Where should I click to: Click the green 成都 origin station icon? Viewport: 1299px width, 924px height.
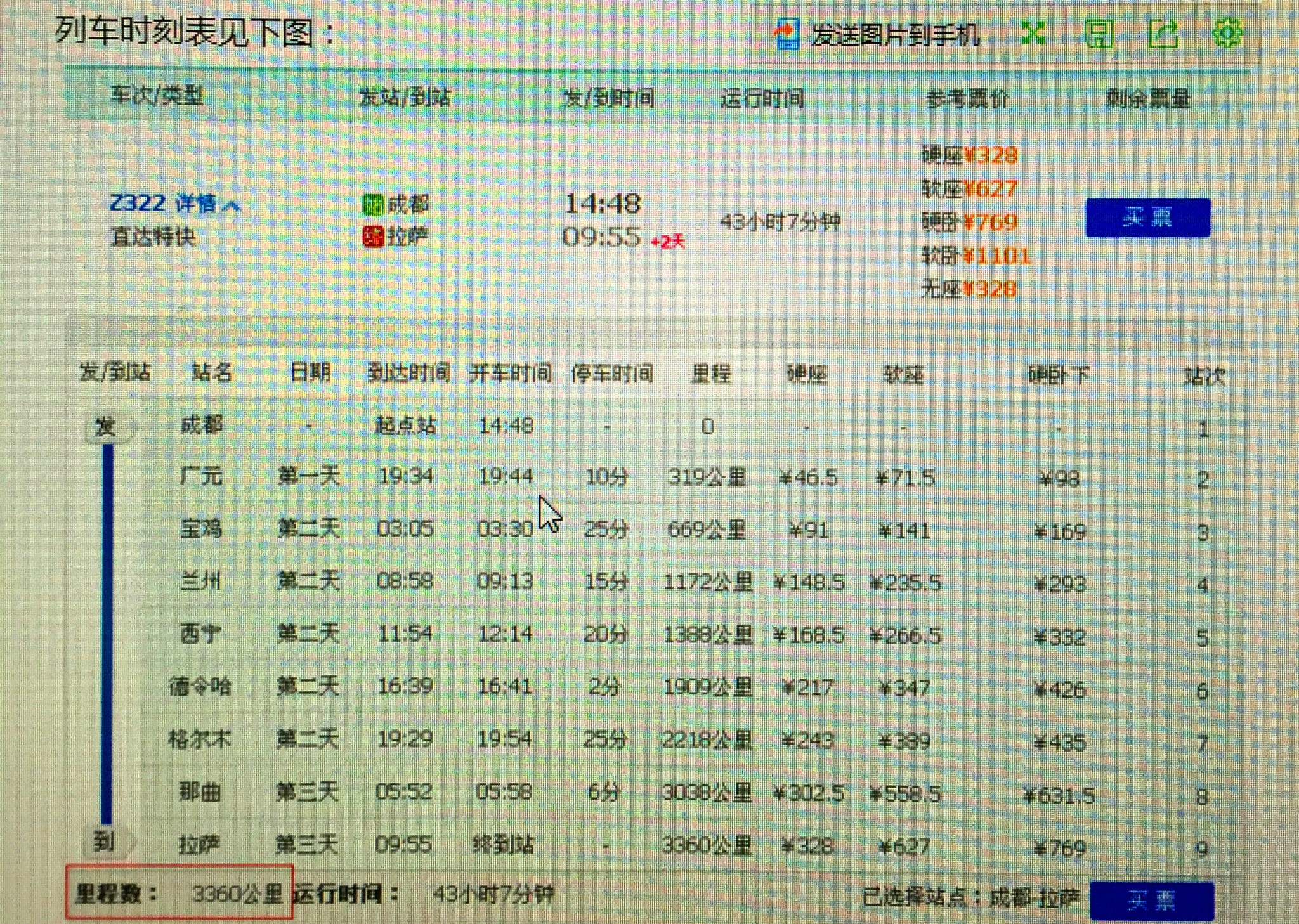click(372, 205)
